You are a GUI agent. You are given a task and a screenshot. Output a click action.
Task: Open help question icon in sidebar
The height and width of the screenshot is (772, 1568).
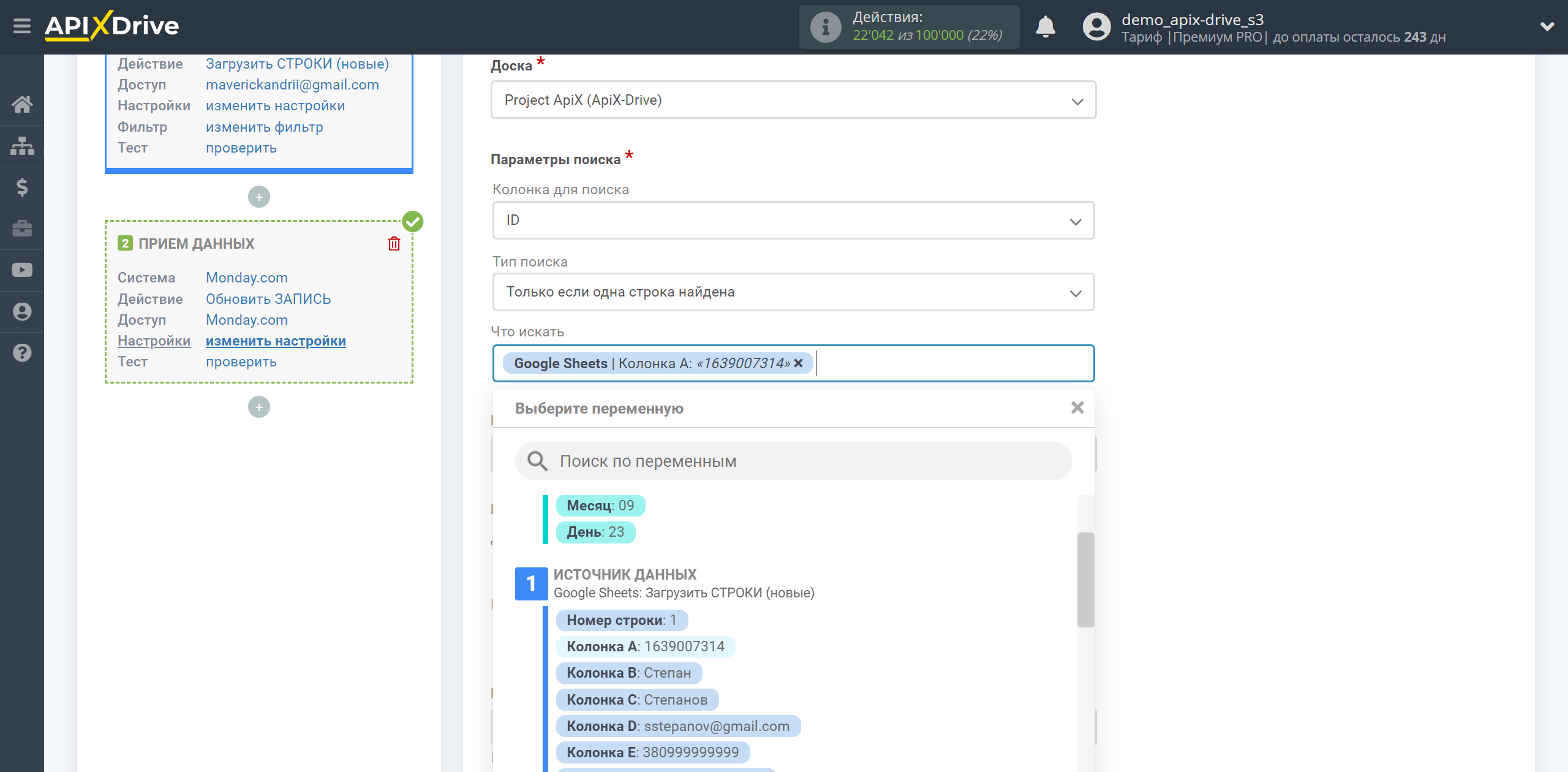point(22,353)
